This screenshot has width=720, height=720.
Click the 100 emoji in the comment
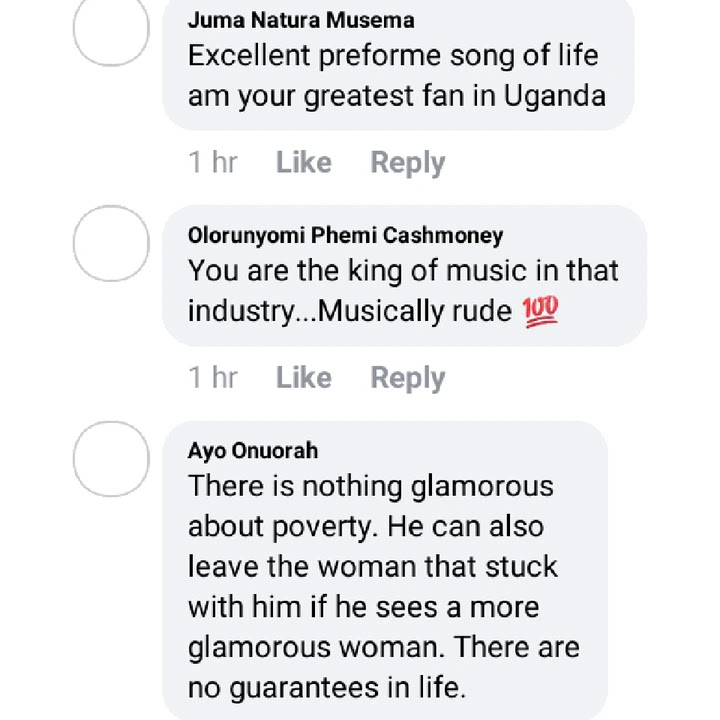(x=540, y=312)
